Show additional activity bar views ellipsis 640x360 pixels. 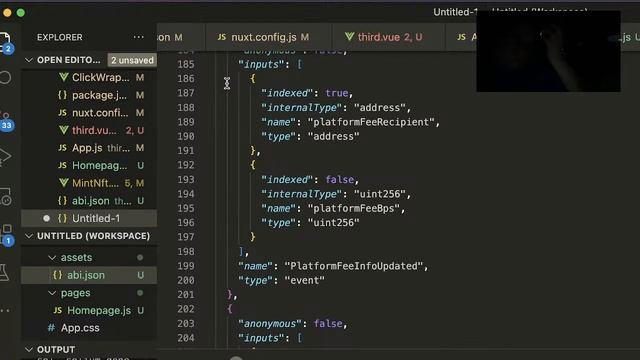click(x=5, y=311)
